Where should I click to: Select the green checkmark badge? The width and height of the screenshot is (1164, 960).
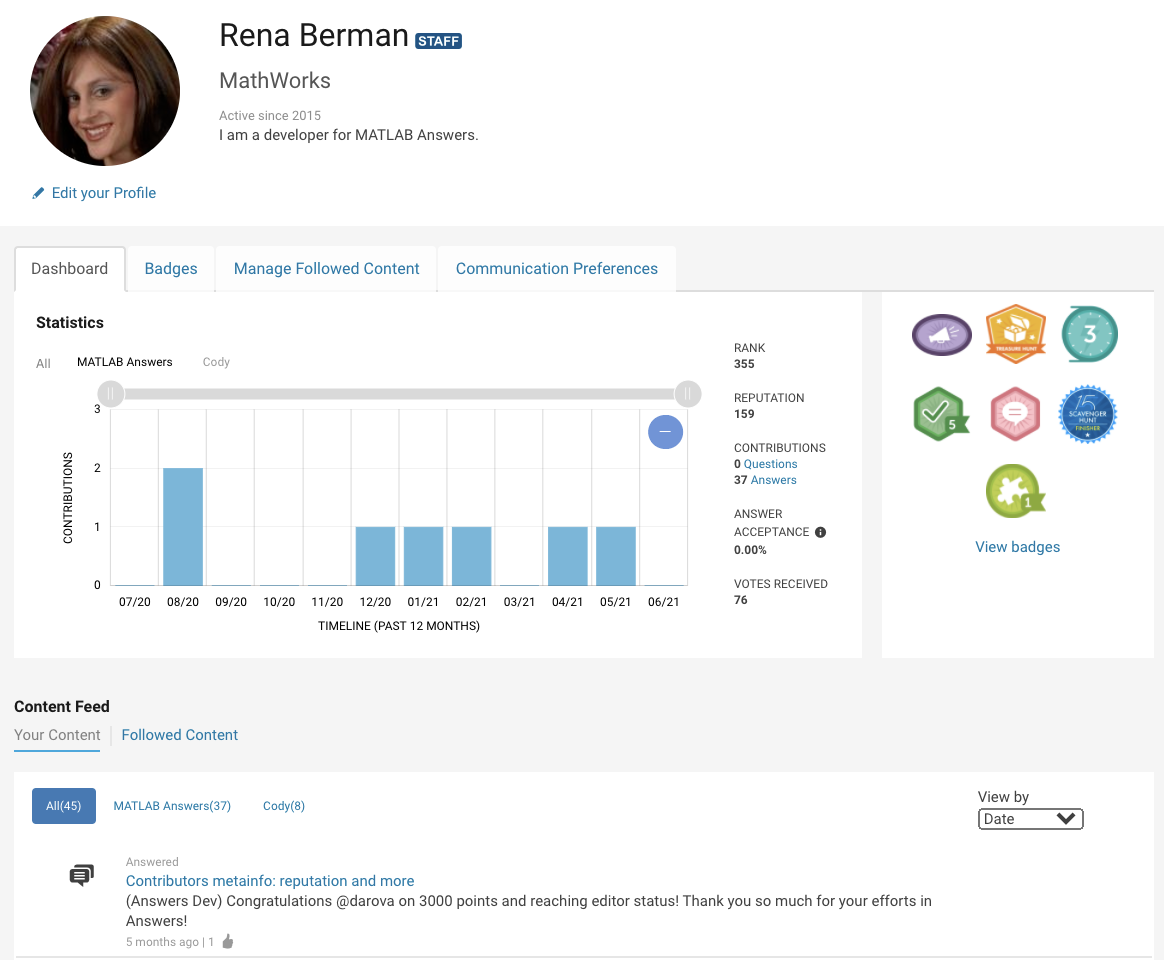pos(940,413)
